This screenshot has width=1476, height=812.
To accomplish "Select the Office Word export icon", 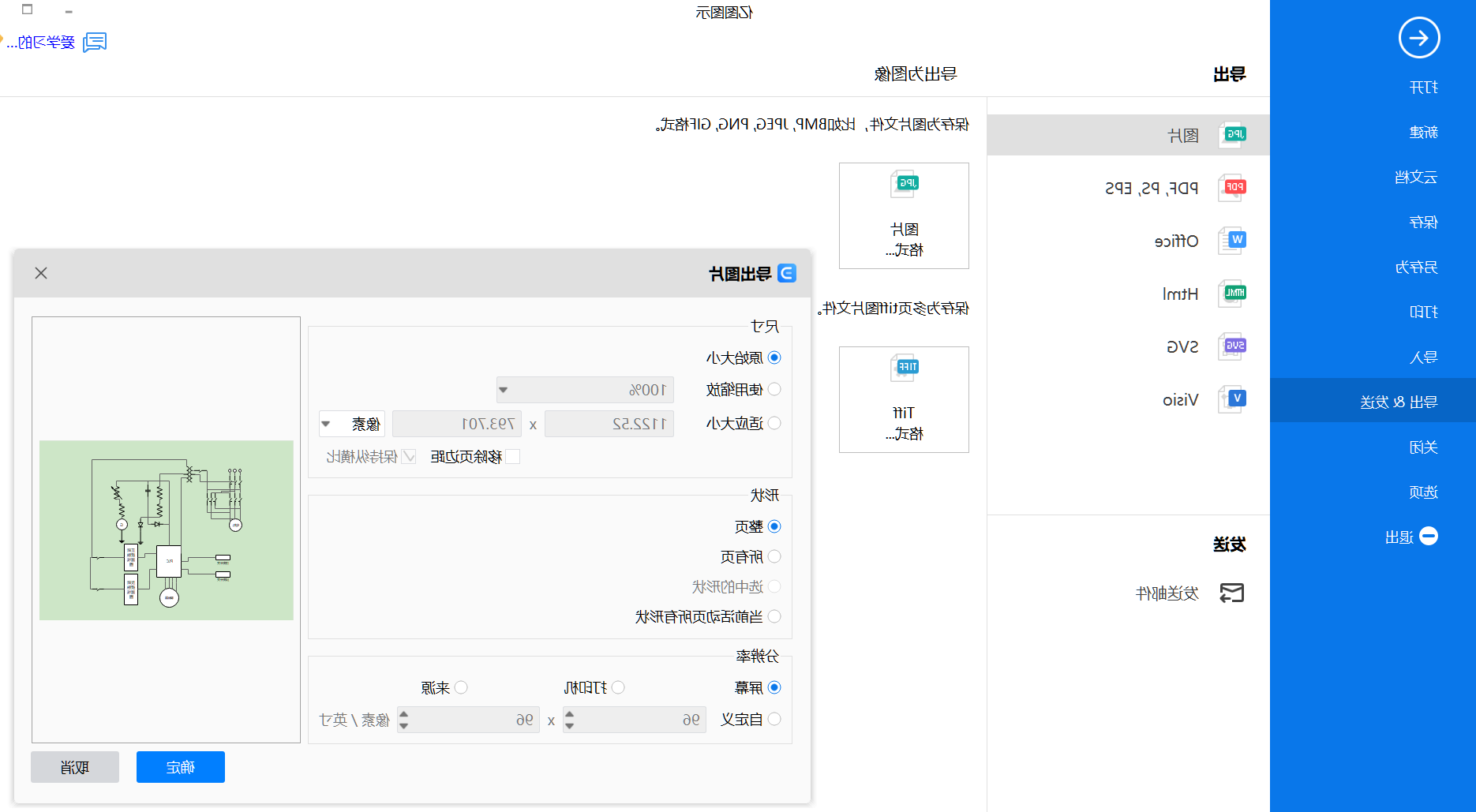I will [x=1232, y=241].
